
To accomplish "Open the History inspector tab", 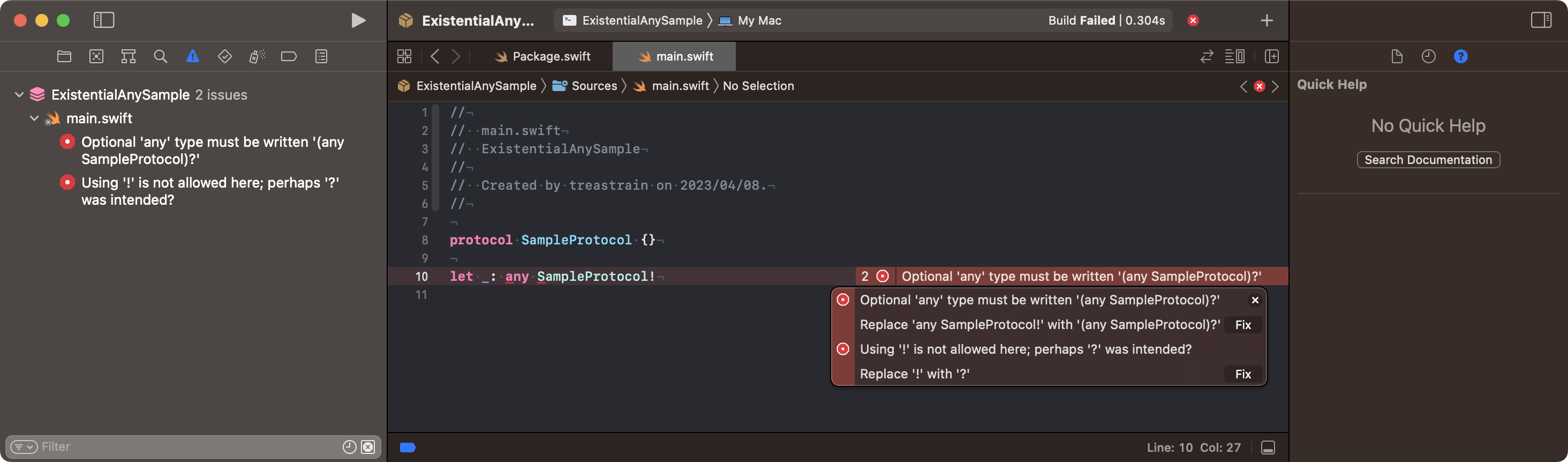I will tap(1429, 57).
